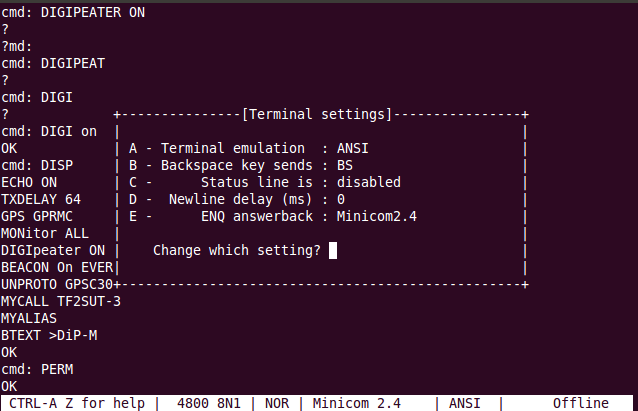Click the disabled status line value

(369, 182)
